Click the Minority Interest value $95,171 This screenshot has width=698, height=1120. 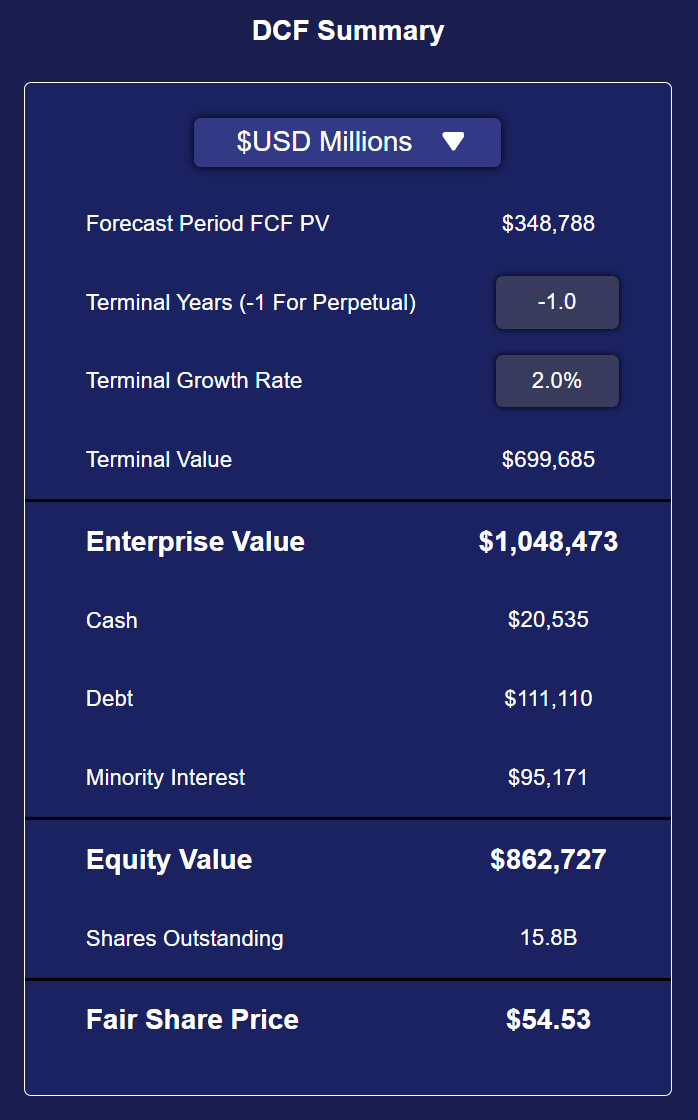coord(548,777)
